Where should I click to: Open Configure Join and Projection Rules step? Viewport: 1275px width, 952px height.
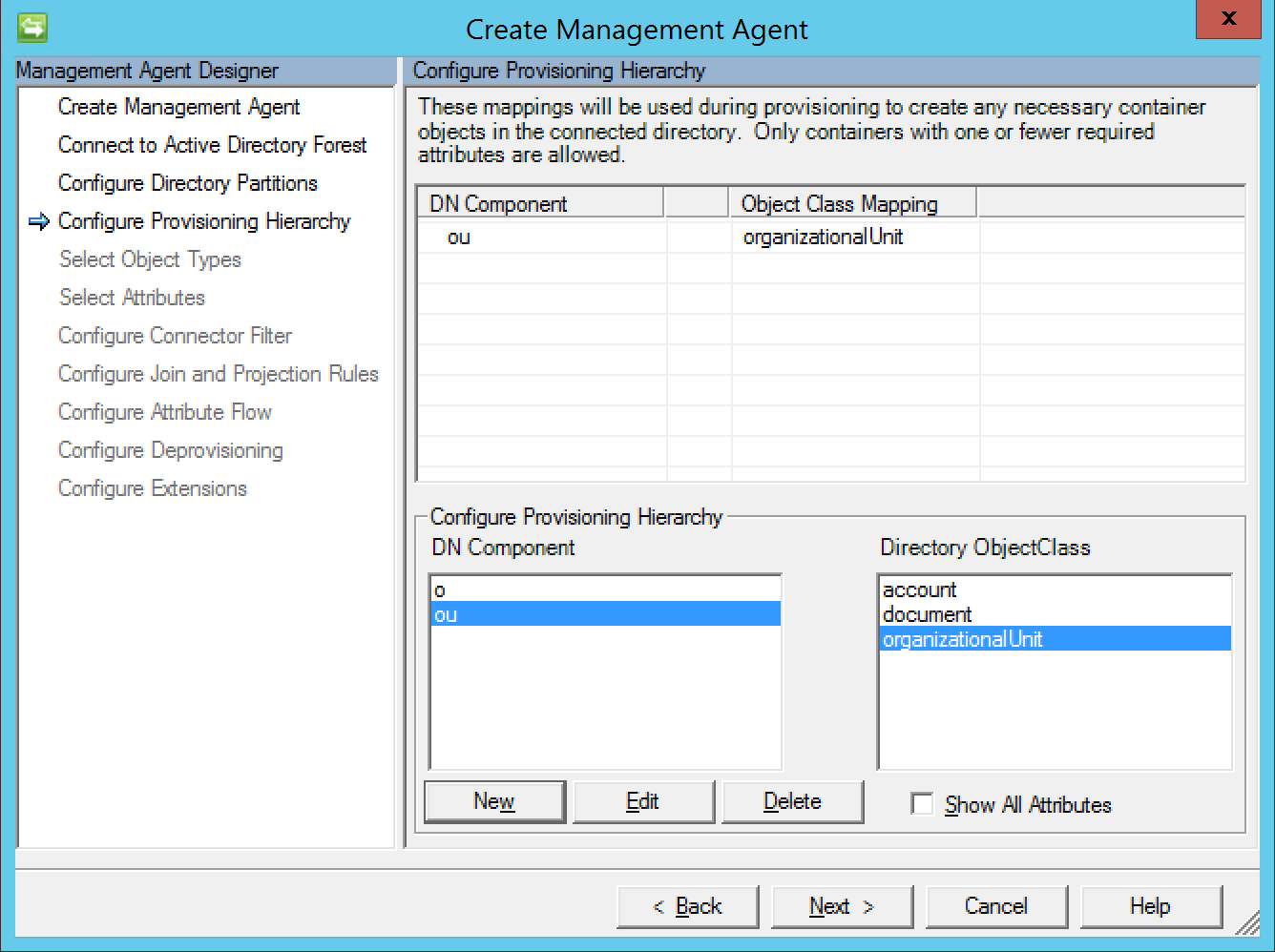click(219, 374)
